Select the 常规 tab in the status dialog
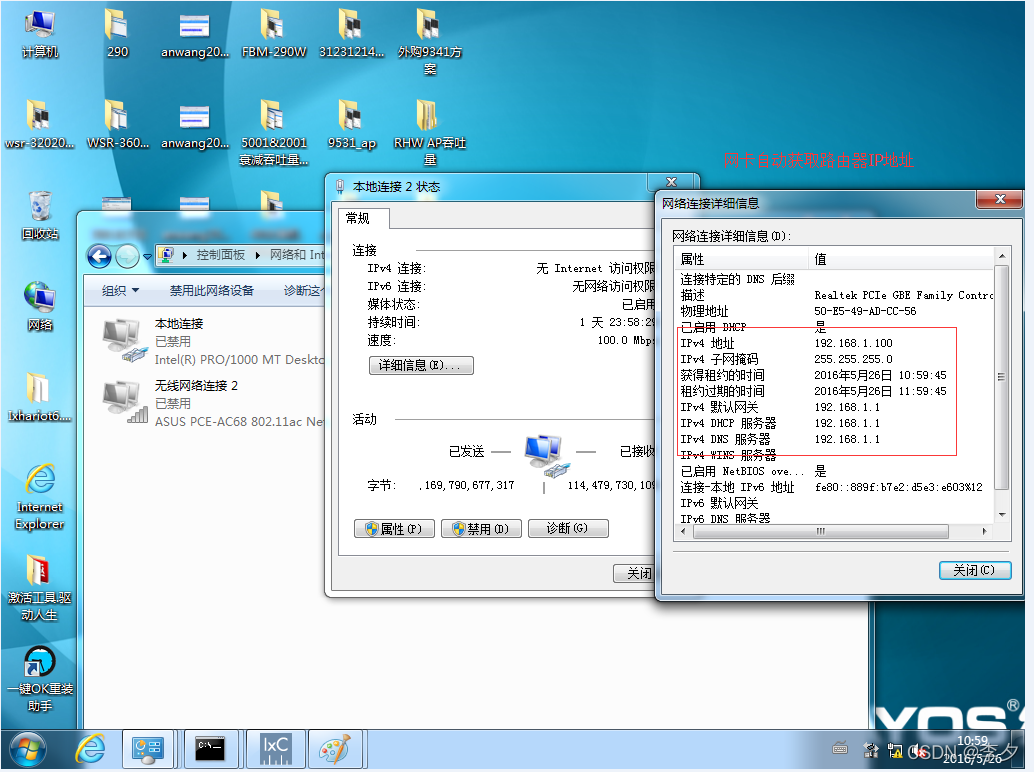1034x772 pixels. pos(358,218)
